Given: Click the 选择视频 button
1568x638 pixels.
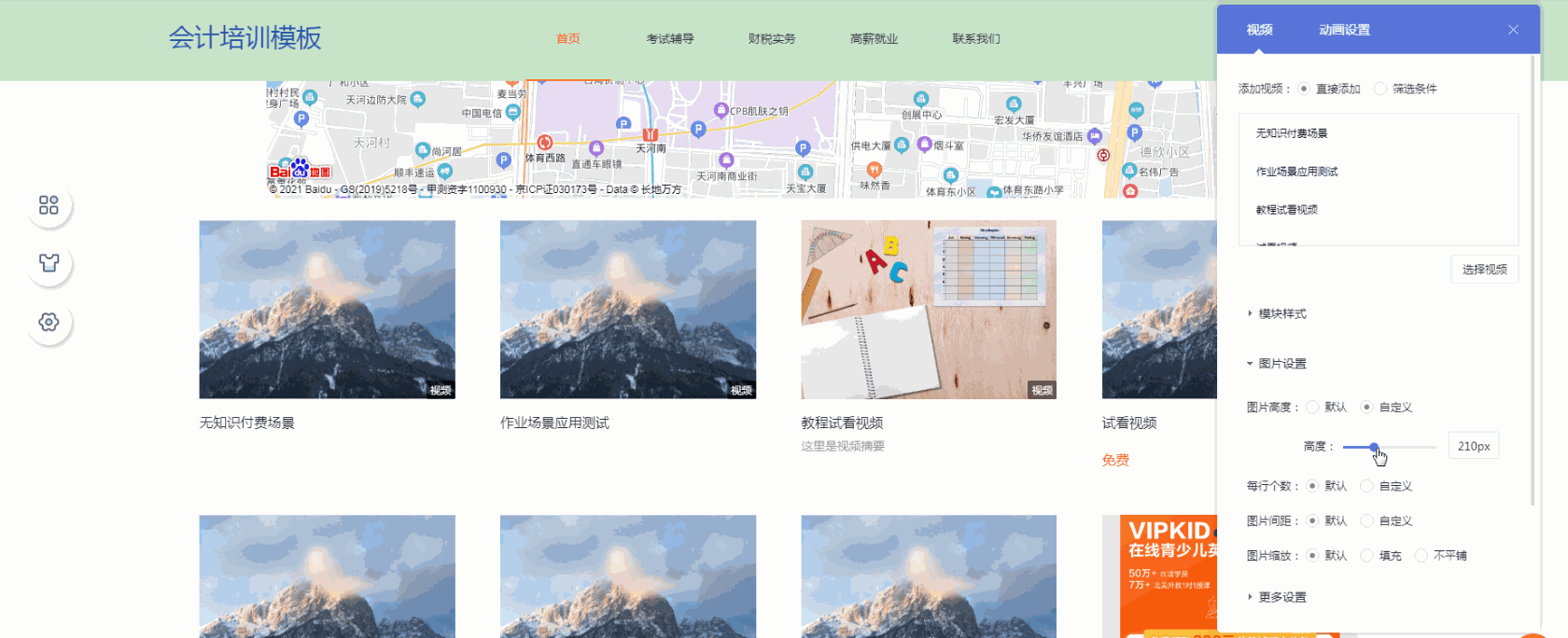Looking at the screenshot, I should (x=1485, y=270).
